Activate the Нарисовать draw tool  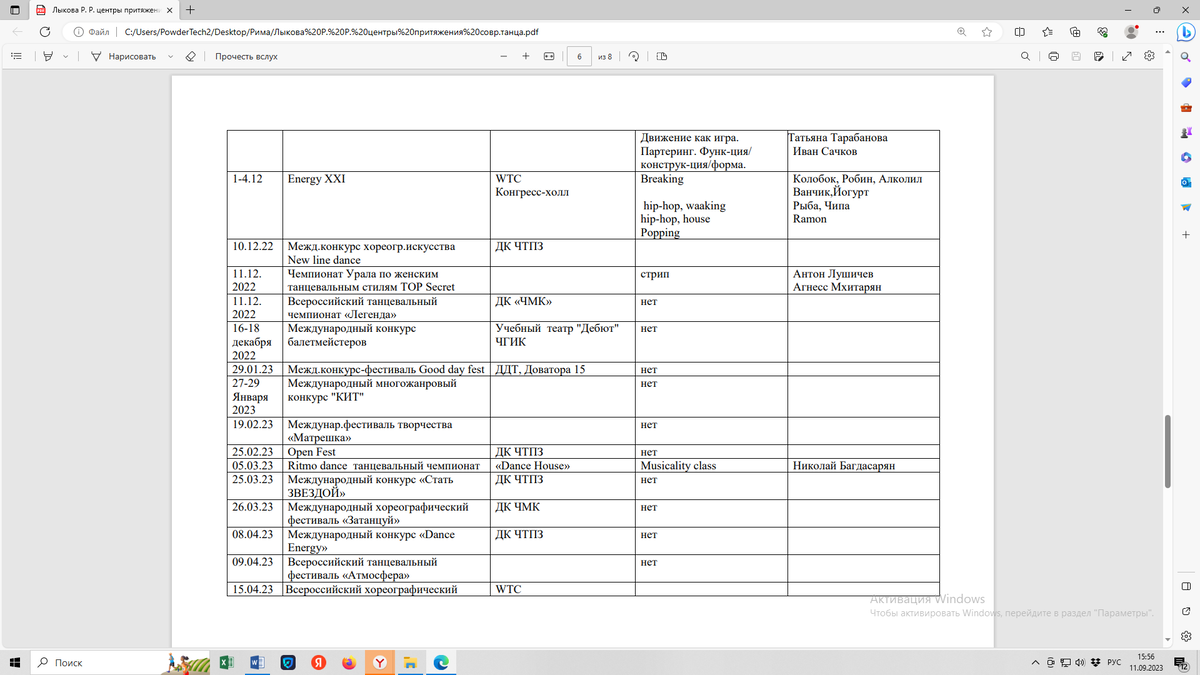pos(124,56)
